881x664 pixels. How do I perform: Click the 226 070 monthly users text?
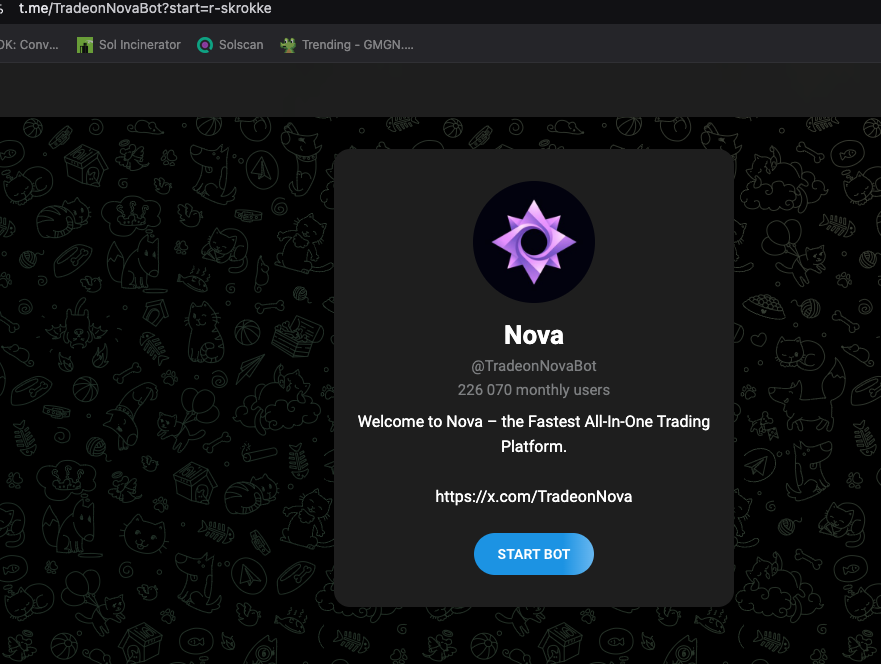(x=533, y=390)
